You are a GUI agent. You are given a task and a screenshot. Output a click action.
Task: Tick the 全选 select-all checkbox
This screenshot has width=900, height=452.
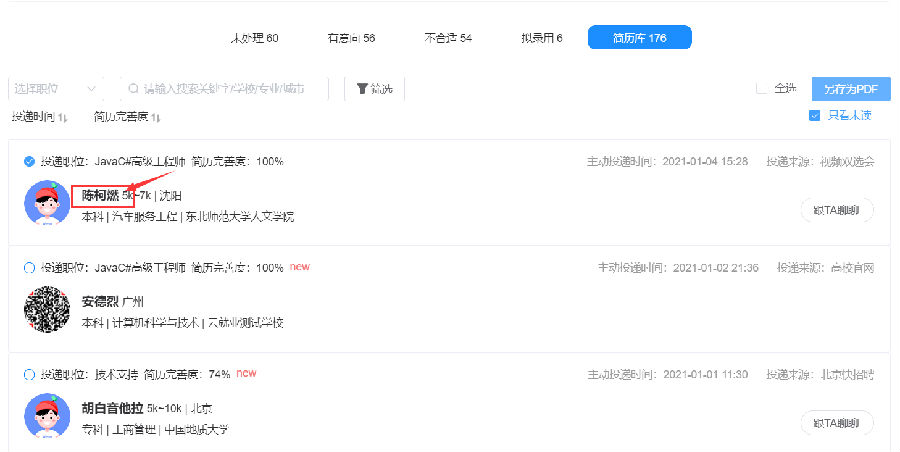tap(762, 88)
